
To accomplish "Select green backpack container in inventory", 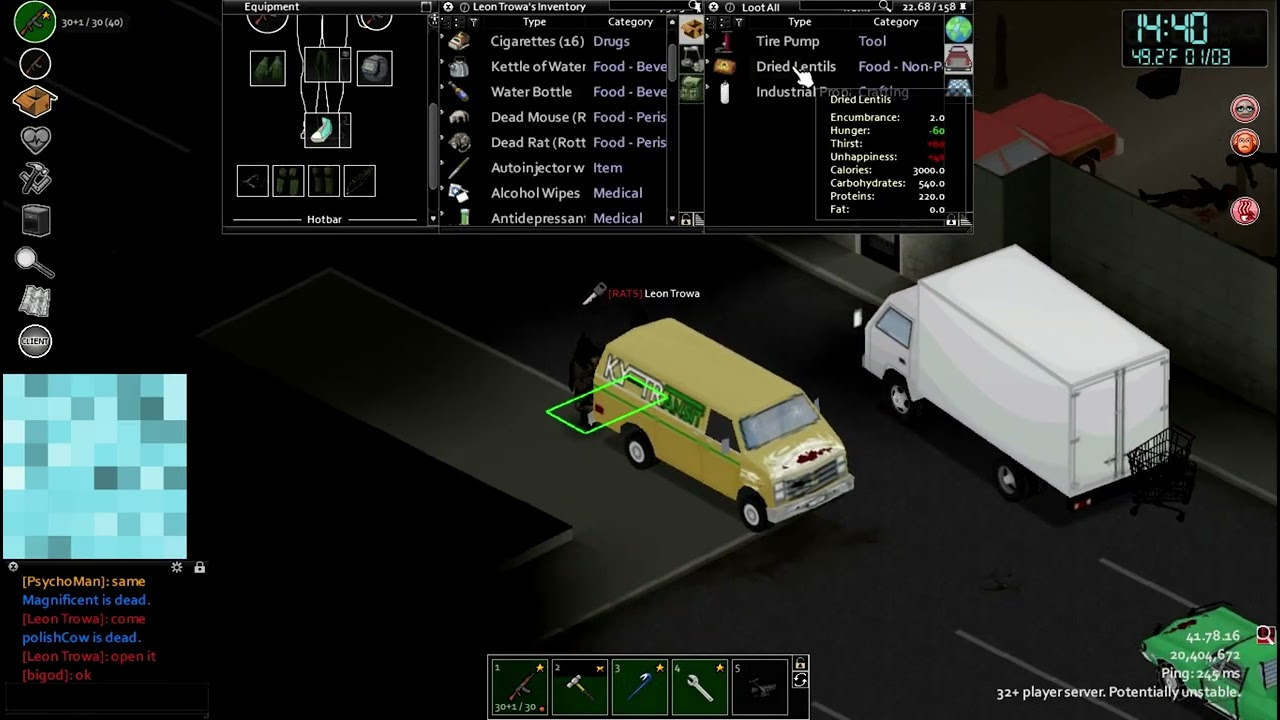I will coord(691,88).
